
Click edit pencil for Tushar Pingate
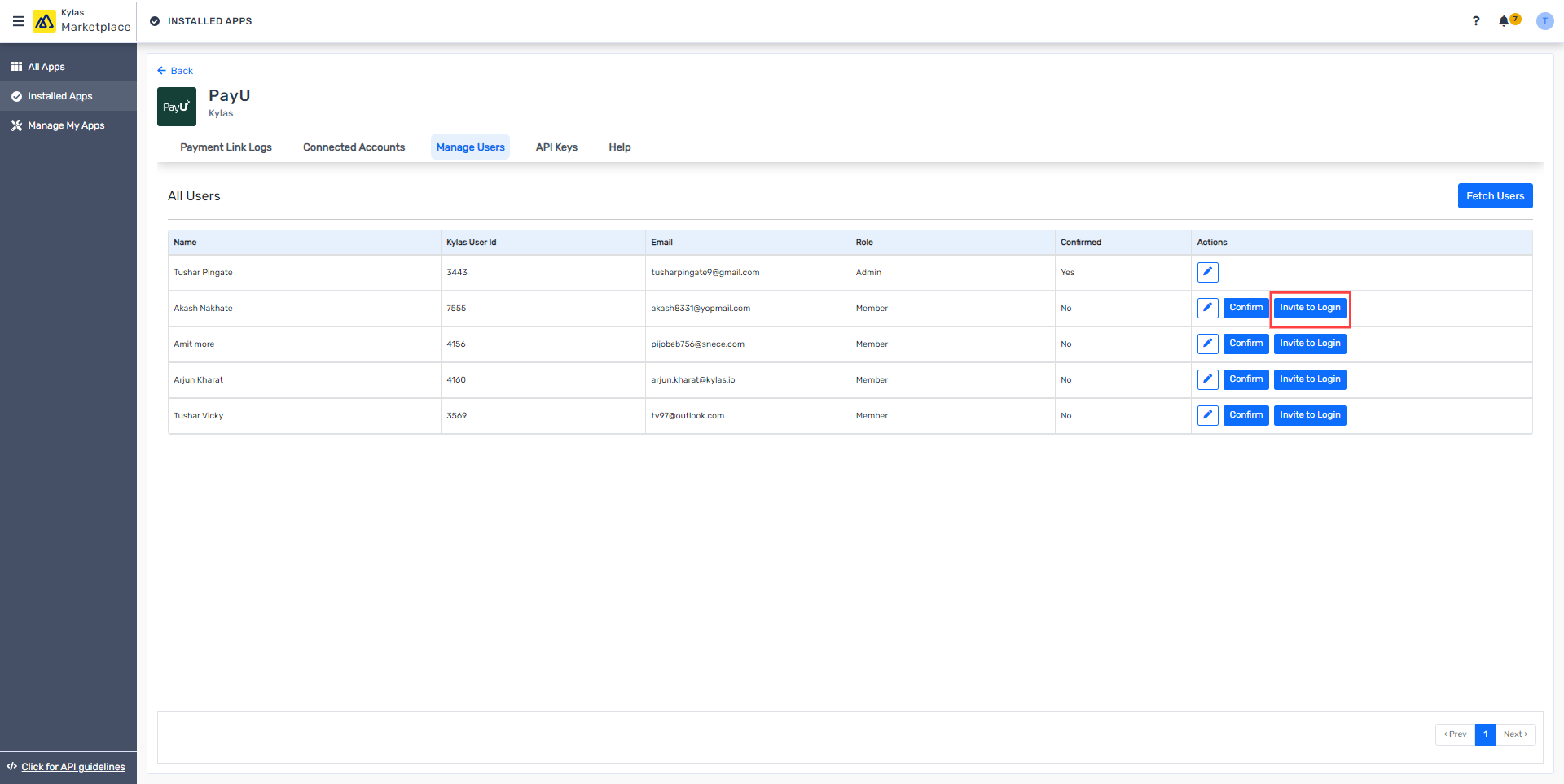click(1207, 272)
